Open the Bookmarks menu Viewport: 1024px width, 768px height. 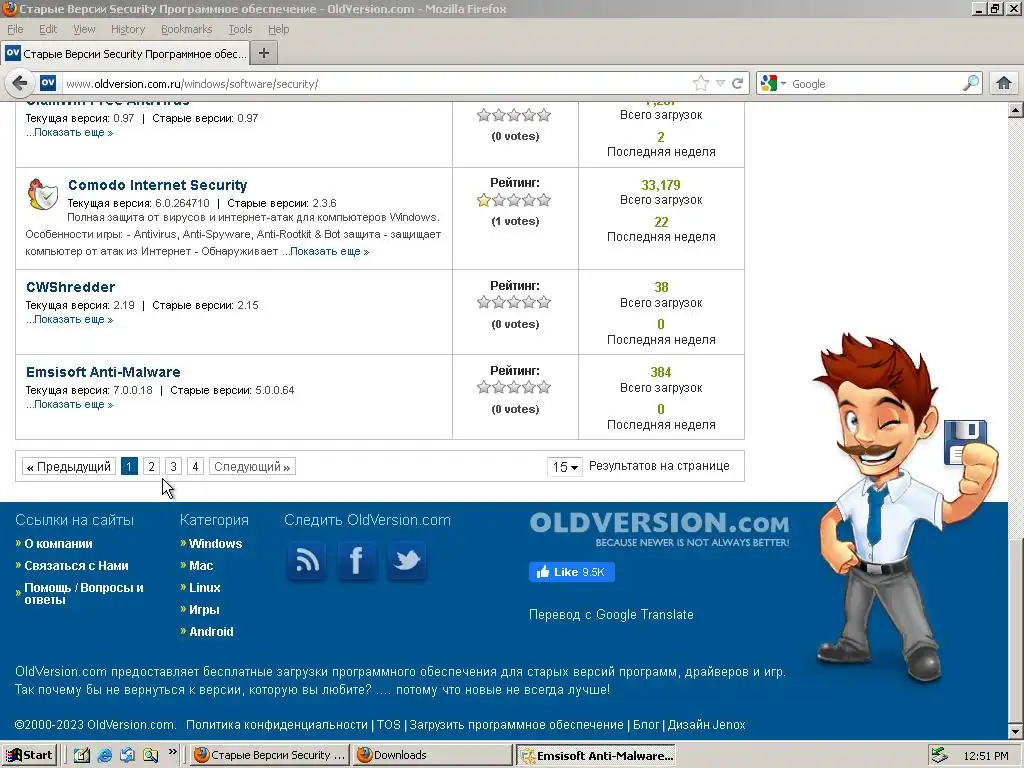(187, 29)
